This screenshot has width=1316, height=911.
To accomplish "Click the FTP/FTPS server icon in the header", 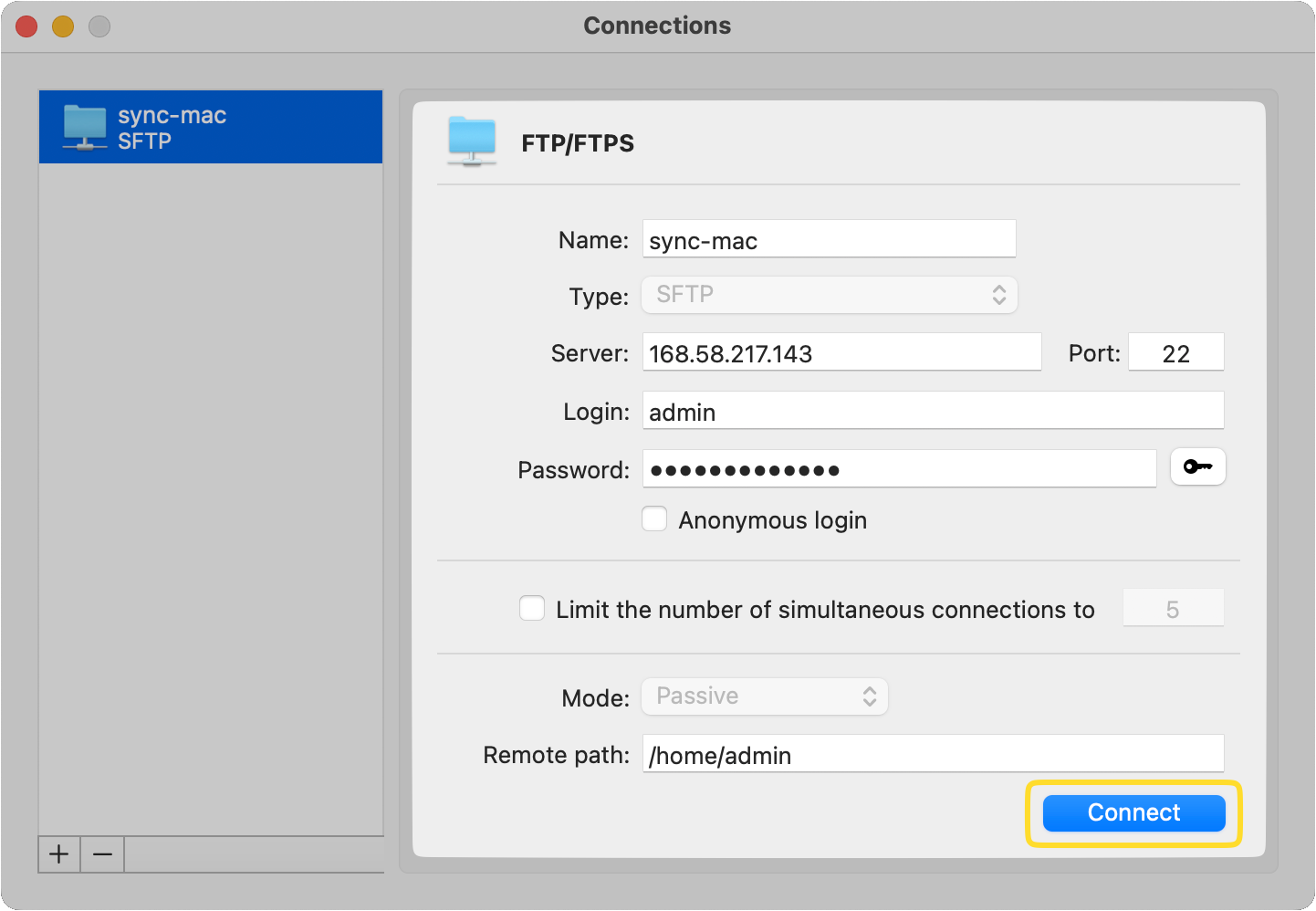I will (x=471, y=142).
